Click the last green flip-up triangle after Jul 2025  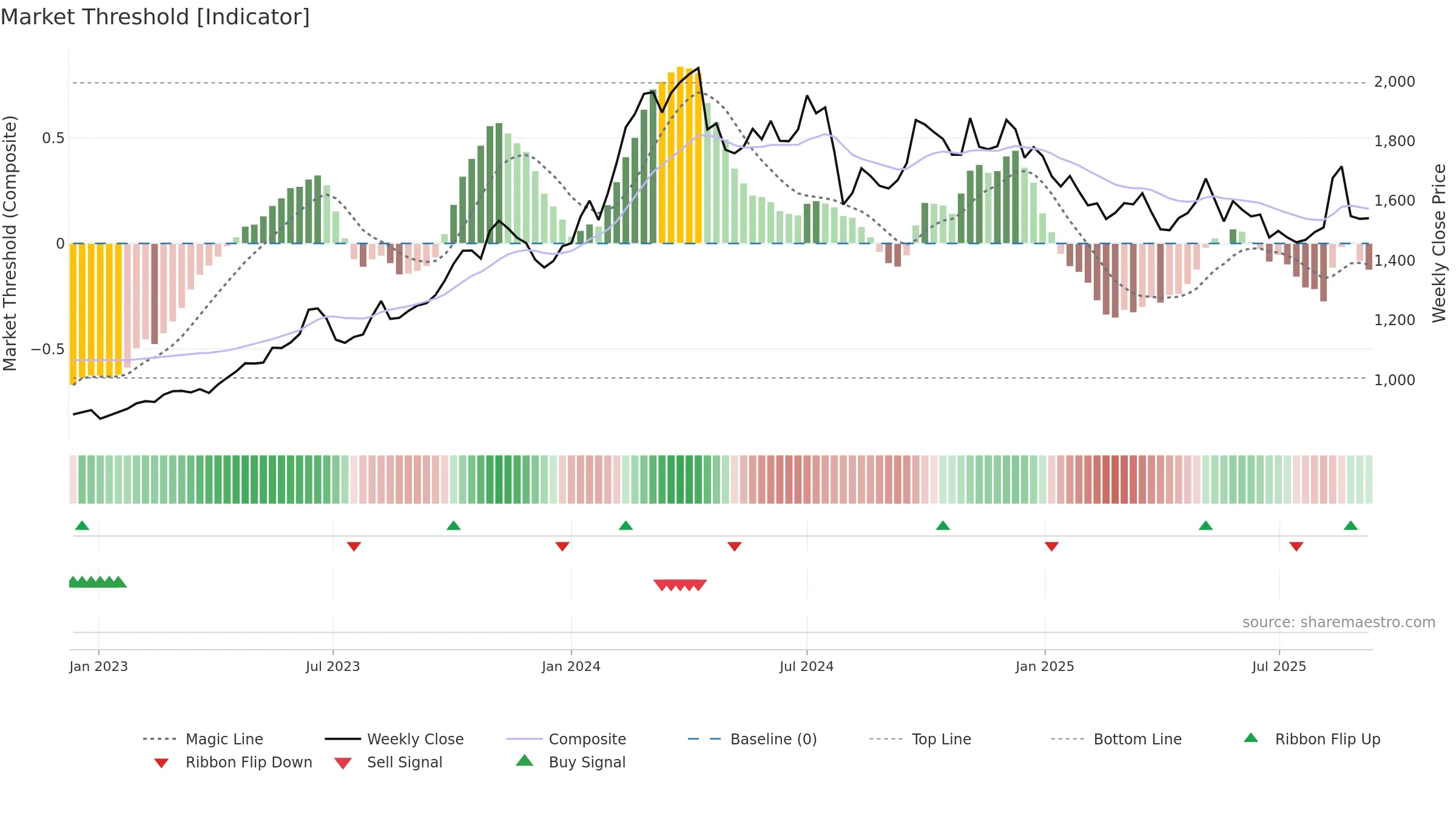tap(1350, 525)
